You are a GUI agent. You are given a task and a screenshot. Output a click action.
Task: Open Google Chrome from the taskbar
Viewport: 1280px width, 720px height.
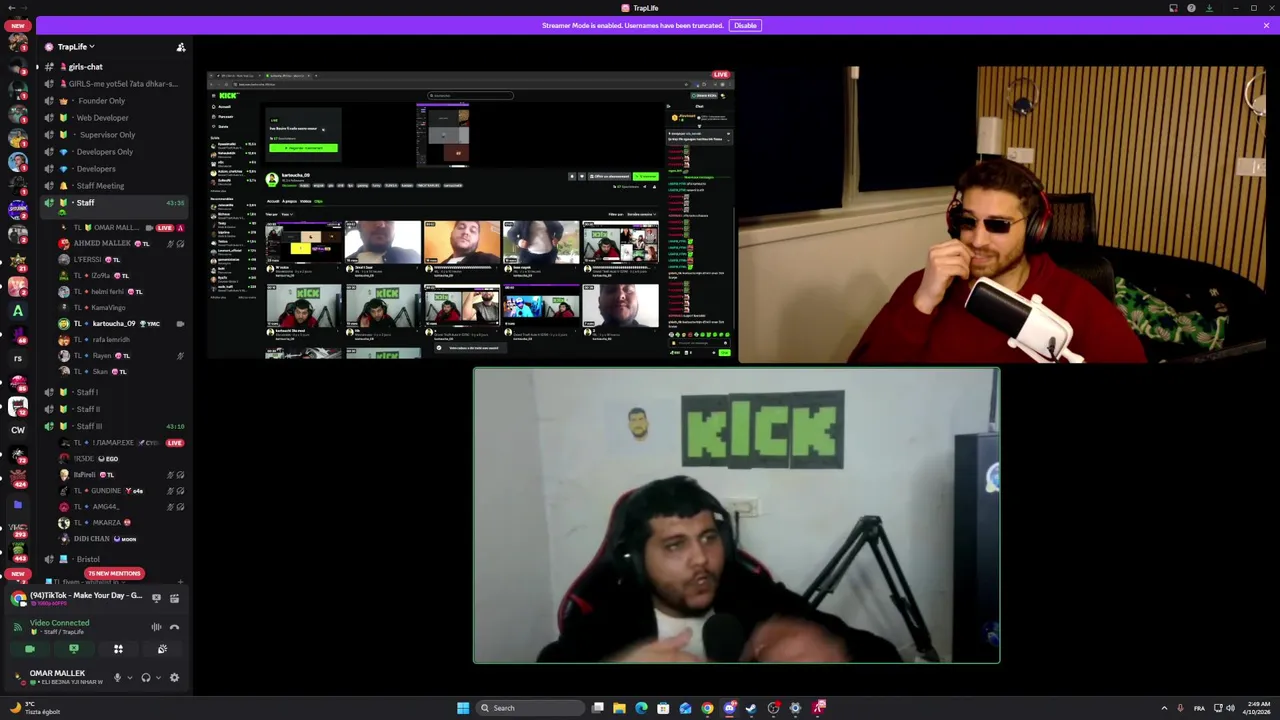tap(707, 708)
